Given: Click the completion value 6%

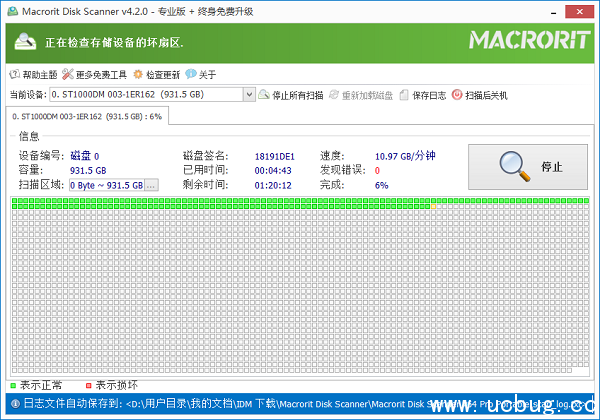Looking at the screenshot, I should tap(382, 186).
